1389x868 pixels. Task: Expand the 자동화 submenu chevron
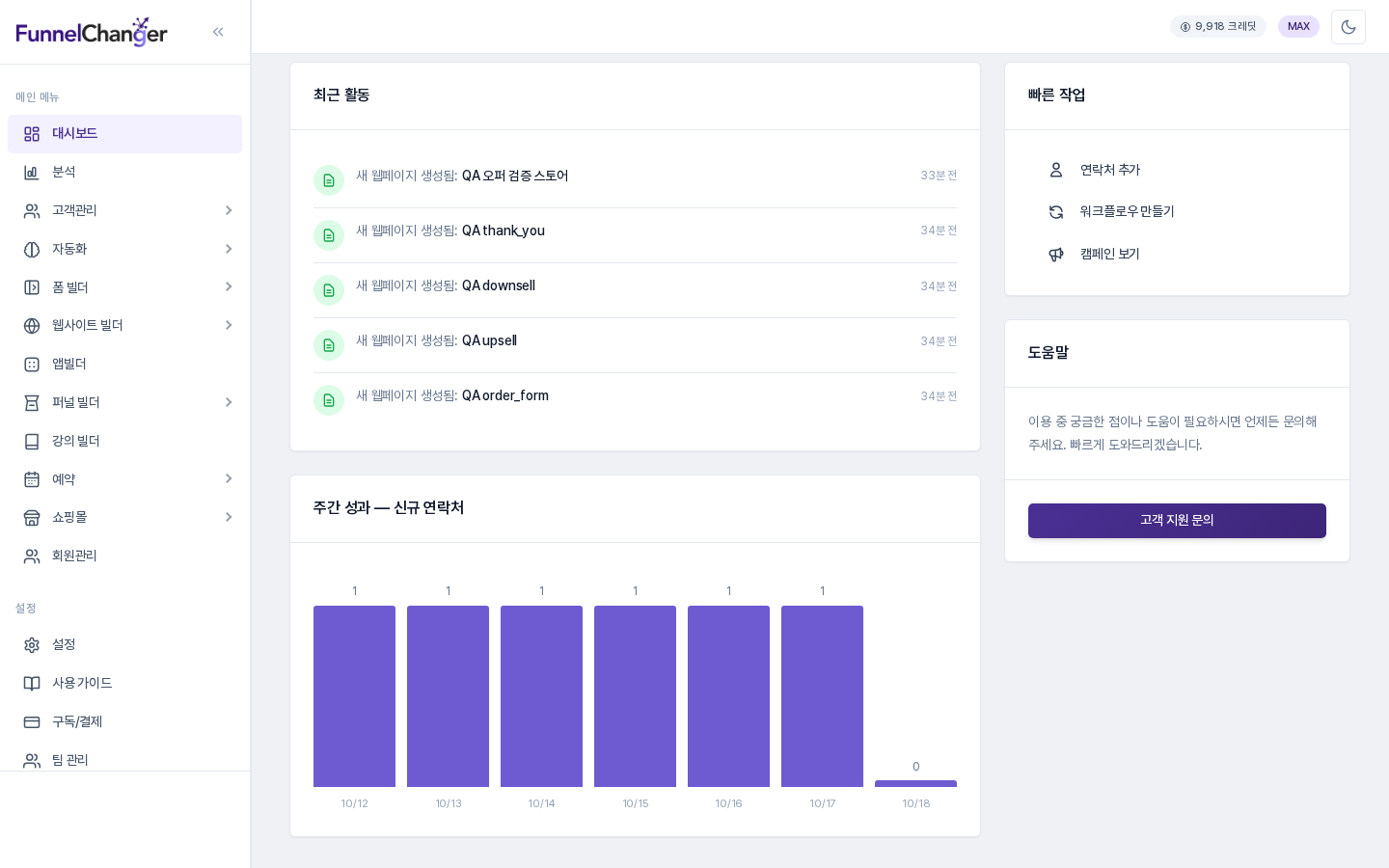pyautogui.click(x=229, y=249)
